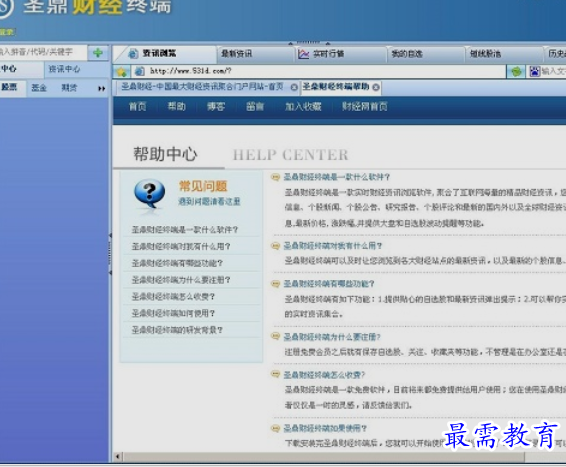This screenshot has width=566, height=467.
Task: Open FAQ link 圣鼎财经终端是一款什么软件?
Action: (x=184, y=230)
